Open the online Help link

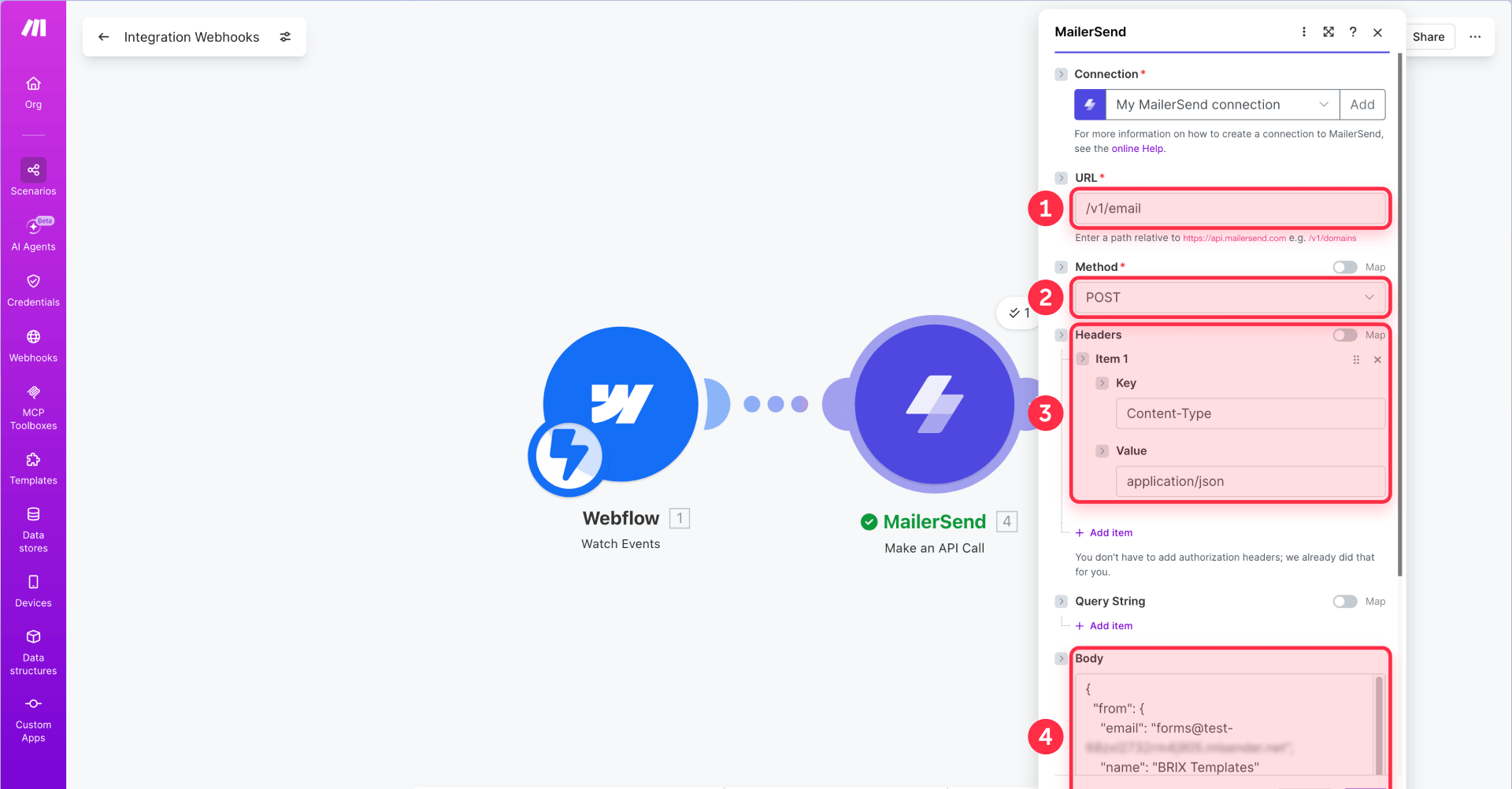1137,149
